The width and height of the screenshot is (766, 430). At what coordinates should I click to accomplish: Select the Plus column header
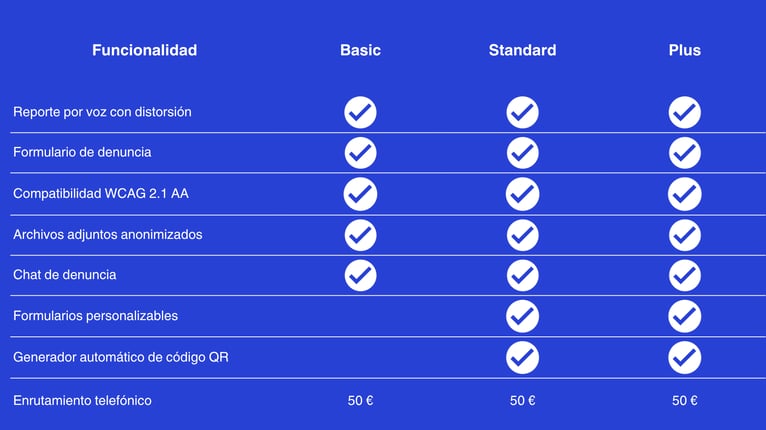[684, 50]
